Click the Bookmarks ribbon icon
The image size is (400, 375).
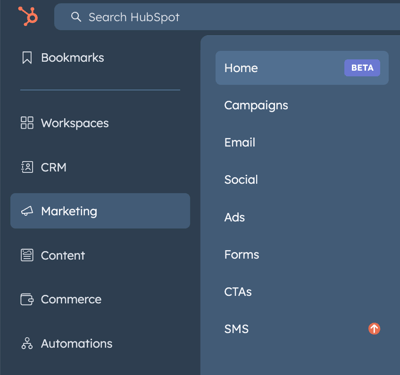point(27,58)
